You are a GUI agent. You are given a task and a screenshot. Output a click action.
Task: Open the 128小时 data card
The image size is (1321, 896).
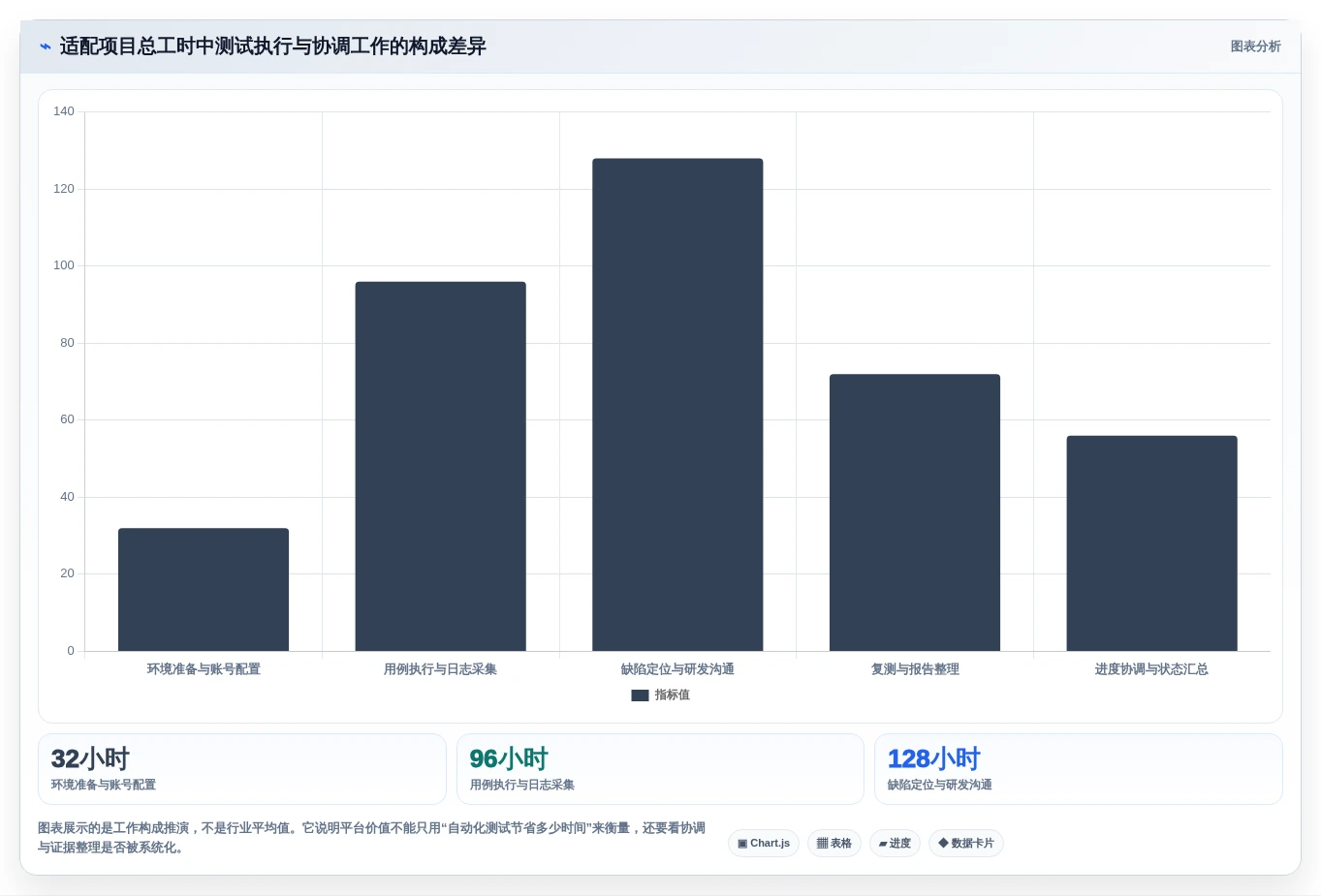pos(1079,769)
